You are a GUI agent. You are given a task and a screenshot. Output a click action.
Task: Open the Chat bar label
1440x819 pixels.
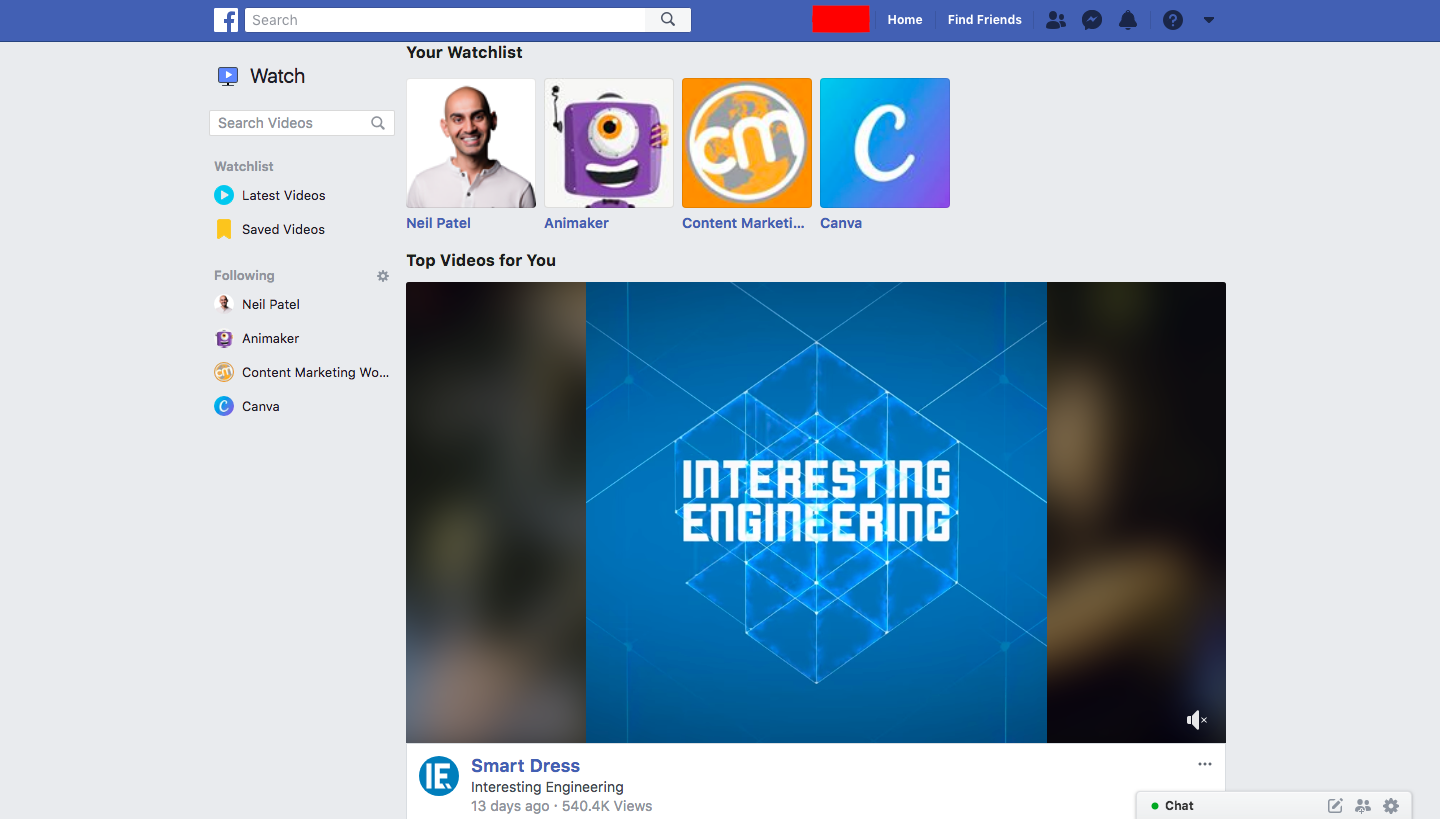(1179, 806)
